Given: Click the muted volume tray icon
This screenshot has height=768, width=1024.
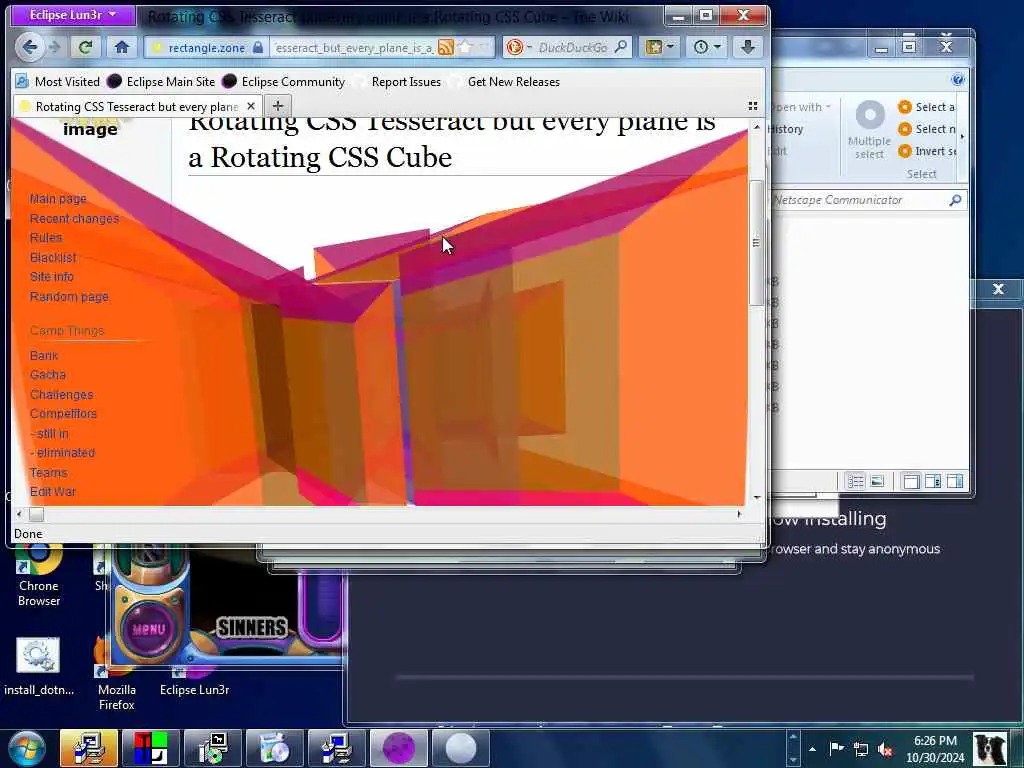Looking at the screenshot, I should [x=885, y=750].
